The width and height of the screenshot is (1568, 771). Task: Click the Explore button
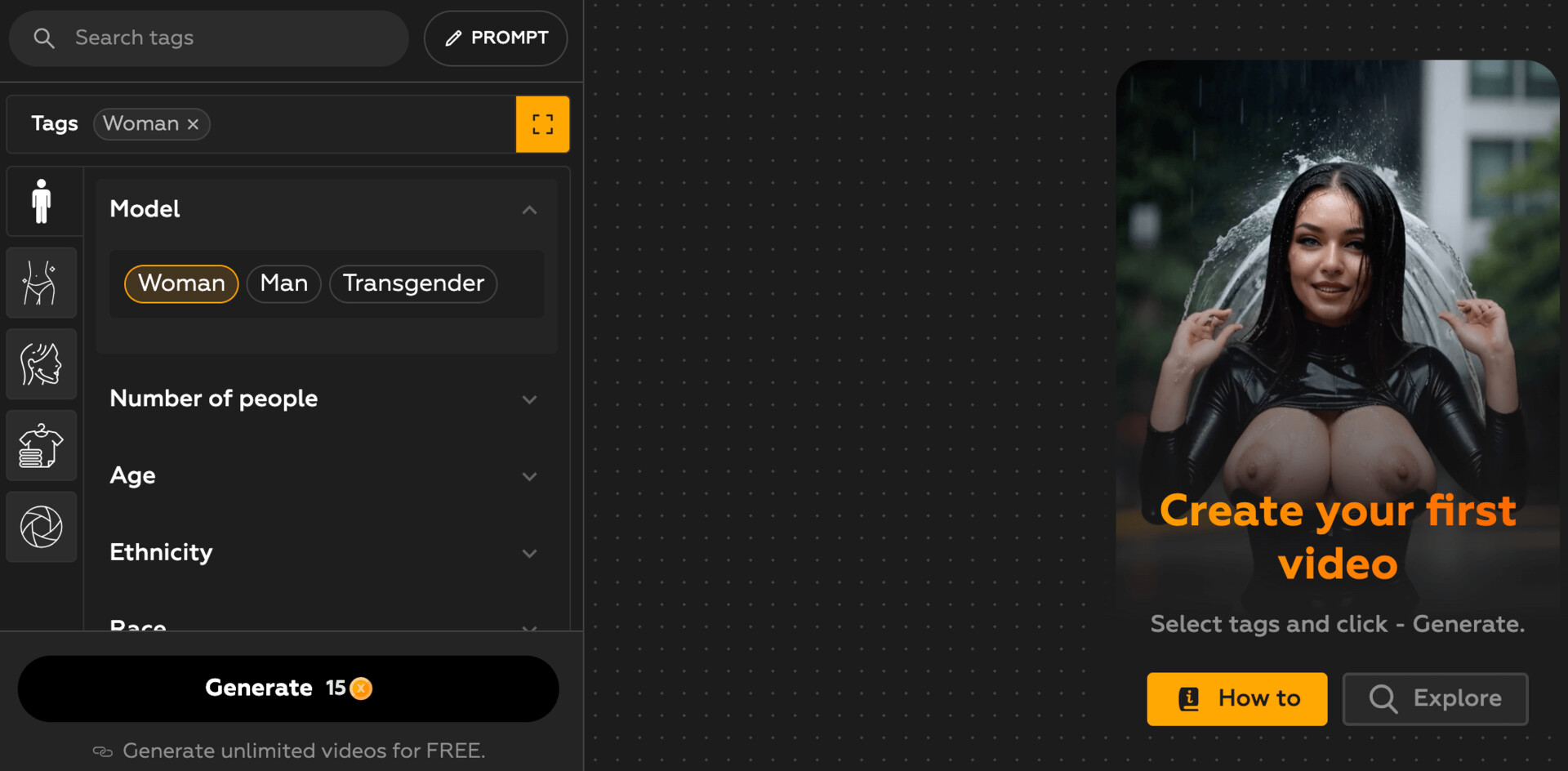pyautogui.click(x=1436, y=699)
